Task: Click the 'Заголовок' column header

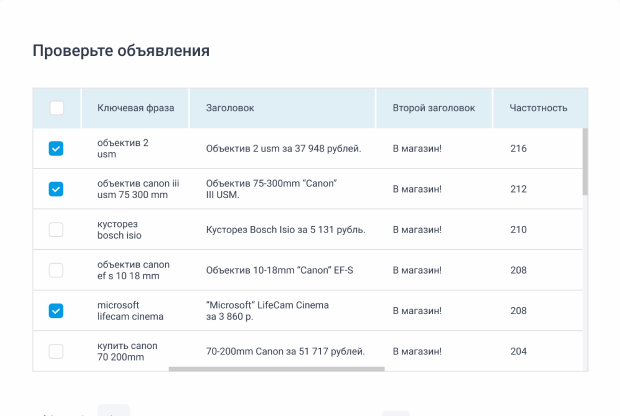Action: [x=230, y=108]
